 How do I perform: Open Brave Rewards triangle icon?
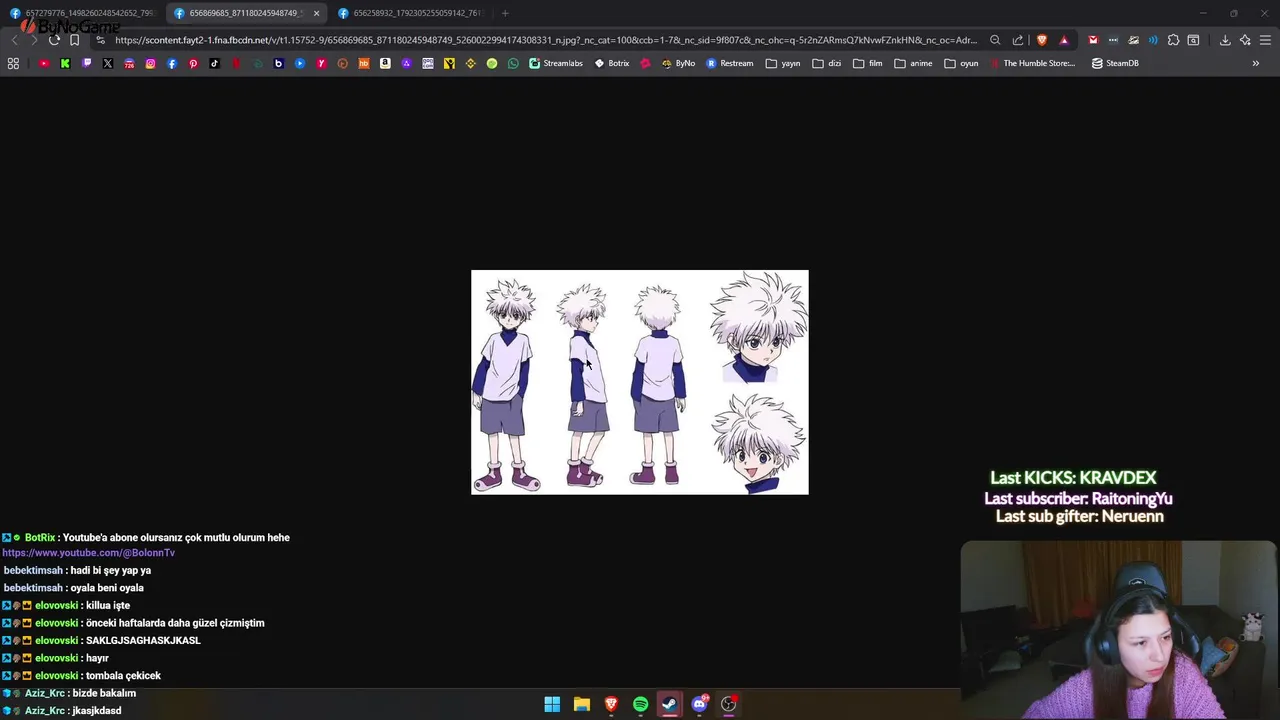[1064, 40]
